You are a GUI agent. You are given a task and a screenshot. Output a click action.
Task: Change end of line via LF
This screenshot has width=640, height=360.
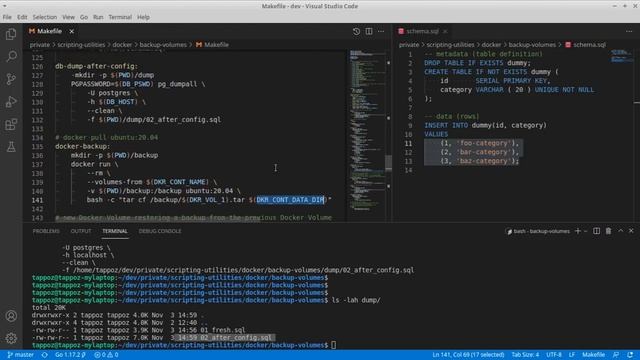pos(572,355)
